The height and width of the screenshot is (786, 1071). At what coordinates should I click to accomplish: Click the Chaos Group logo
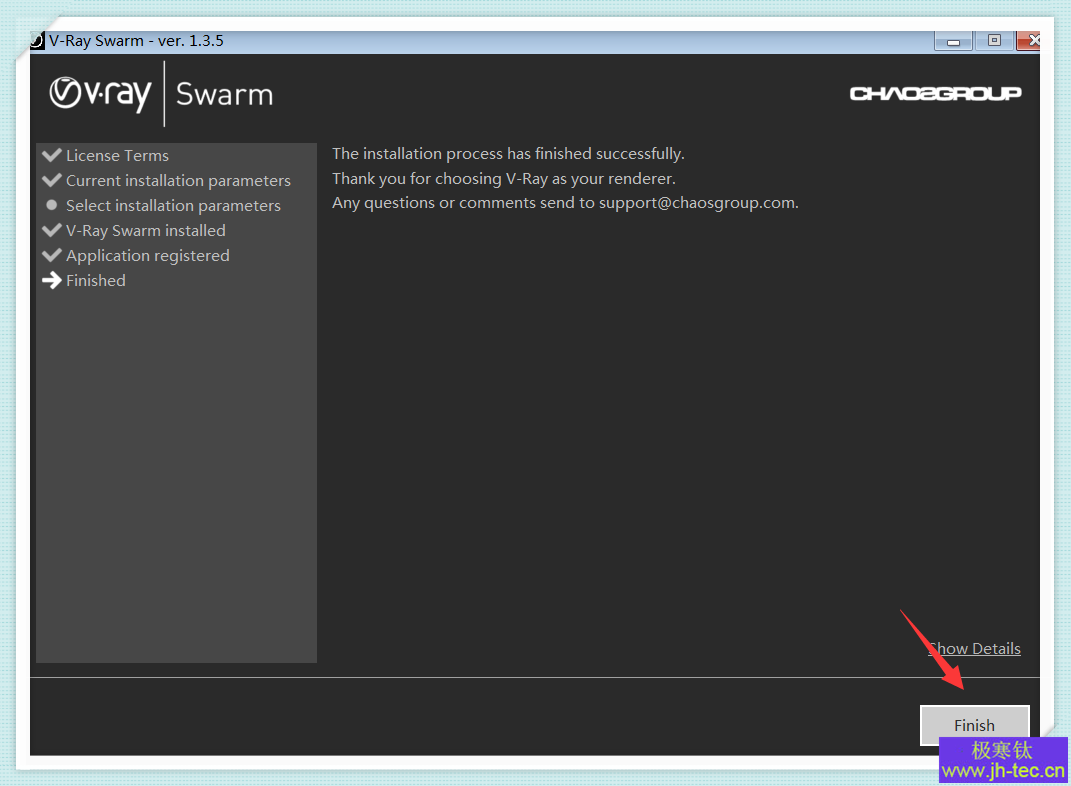[935, 93]
